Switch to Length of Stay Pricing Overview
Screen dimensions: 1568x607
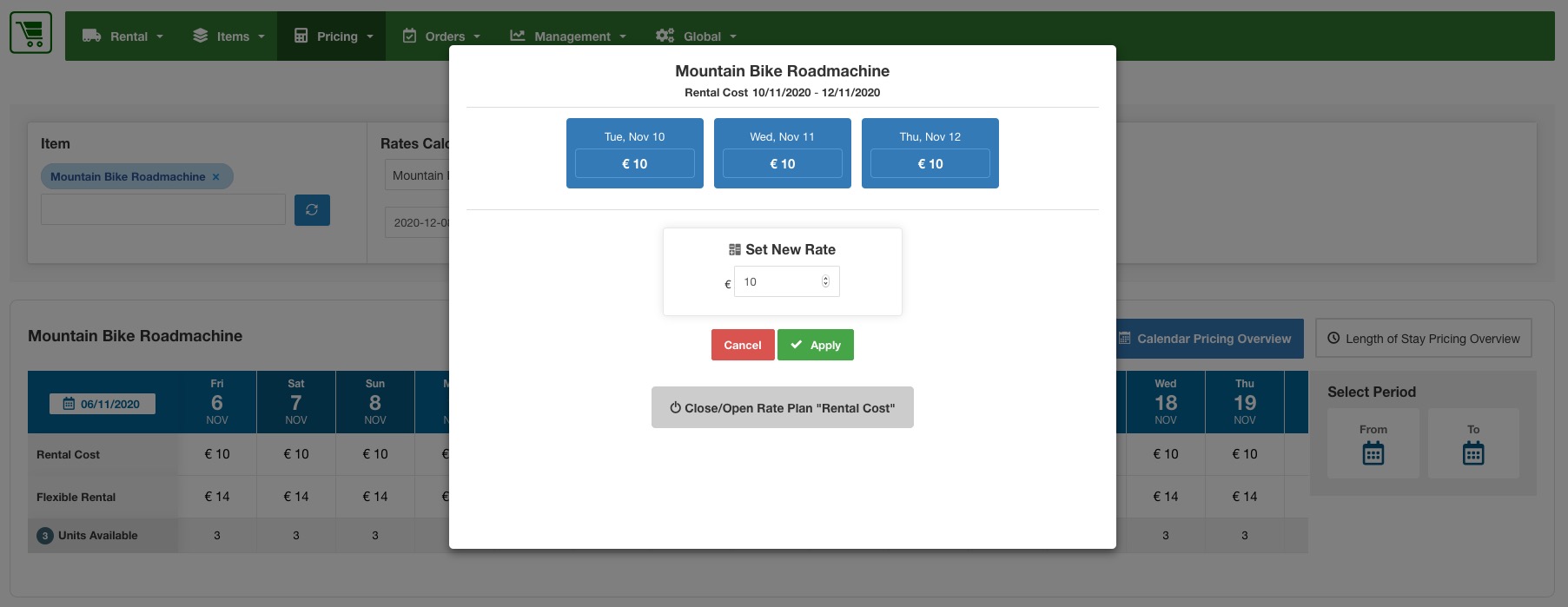coord(1424,339)
